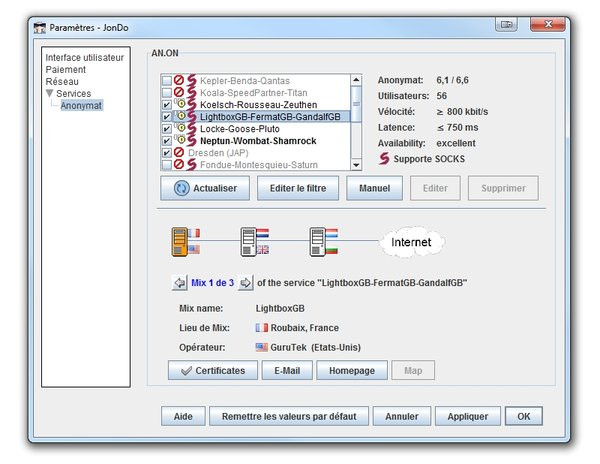Click the SOCKS icon on LightboxGB-FermatGB-GandalfGB row

(x=191, y=116)
